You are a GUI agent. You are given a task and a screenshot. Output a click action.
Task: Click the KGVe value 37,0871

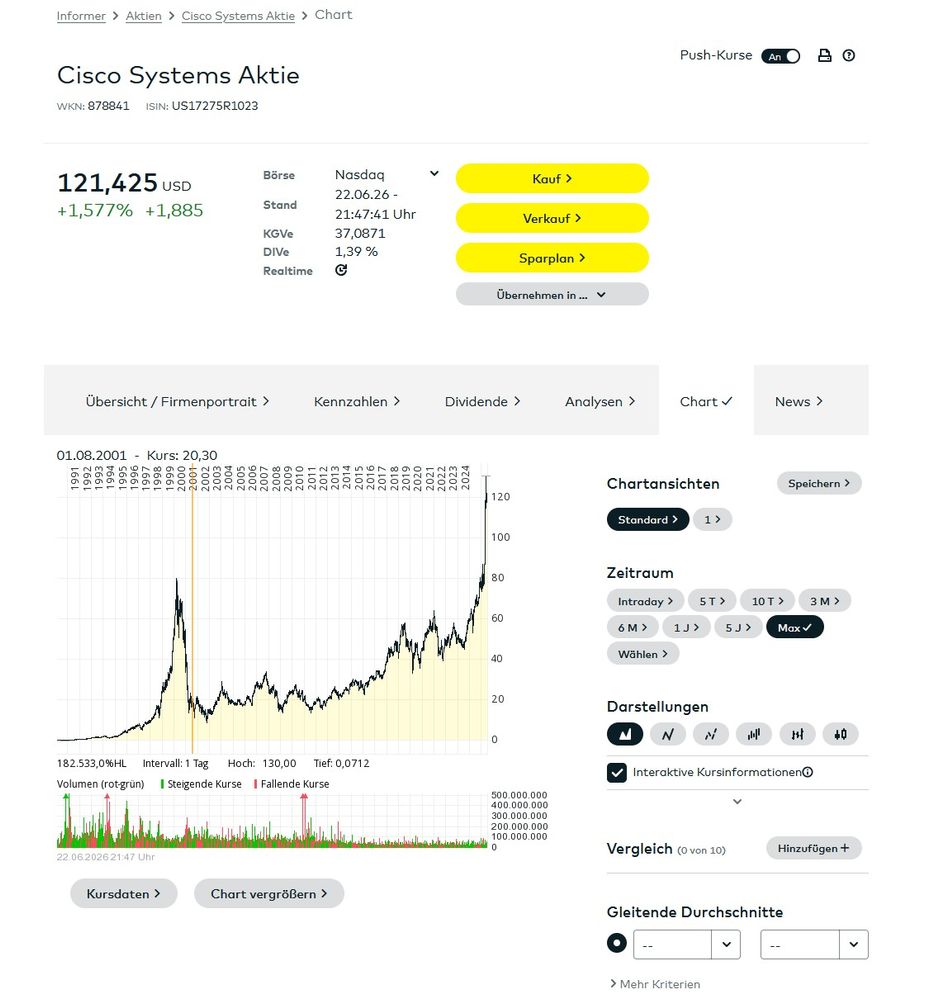pos(360,233)
